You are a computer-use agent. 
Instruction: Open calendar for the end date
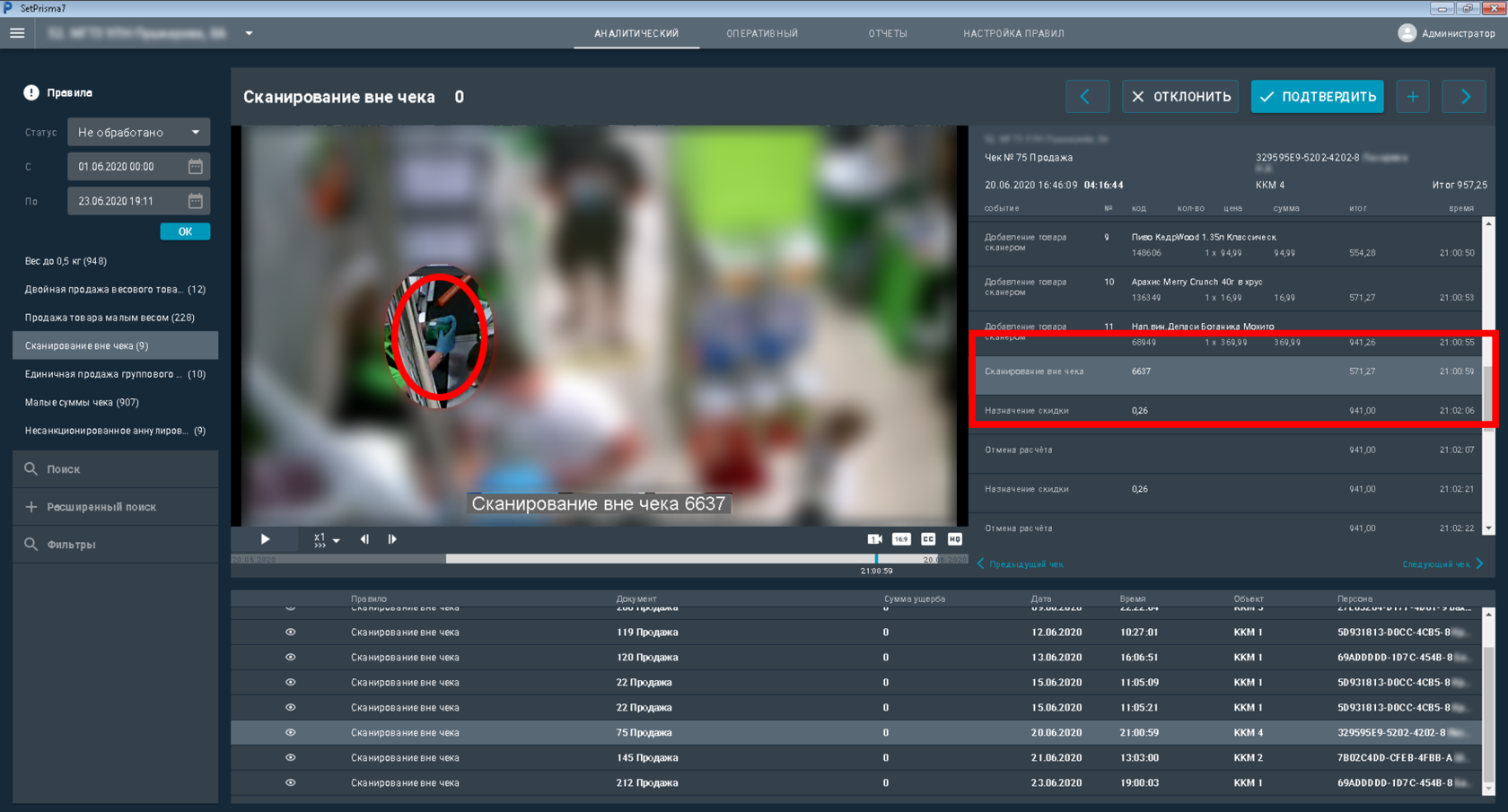(x=196, y=201)
